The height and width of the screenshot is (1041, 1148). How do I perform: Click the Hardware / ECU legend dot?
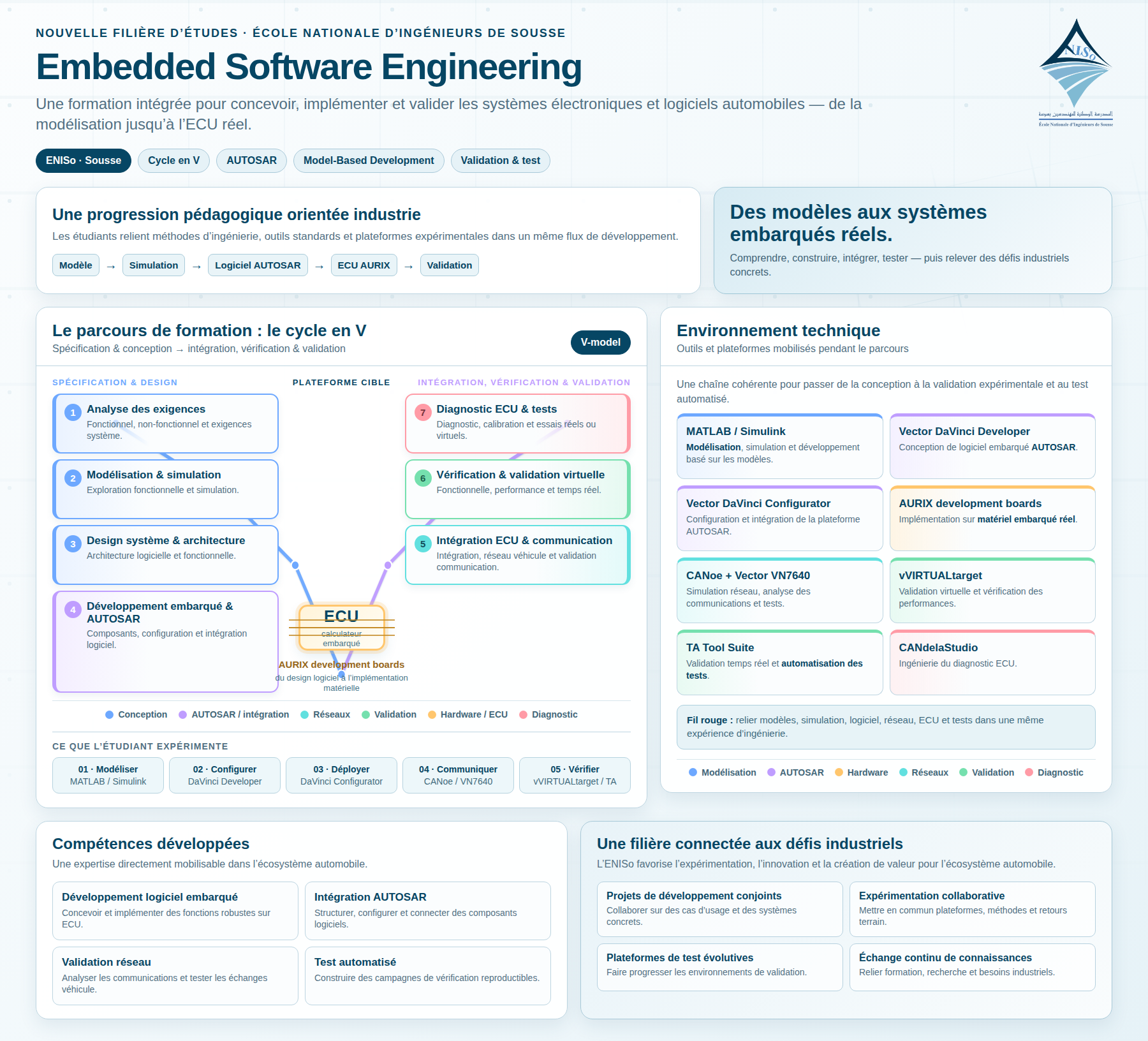click(x=432, y=714)
